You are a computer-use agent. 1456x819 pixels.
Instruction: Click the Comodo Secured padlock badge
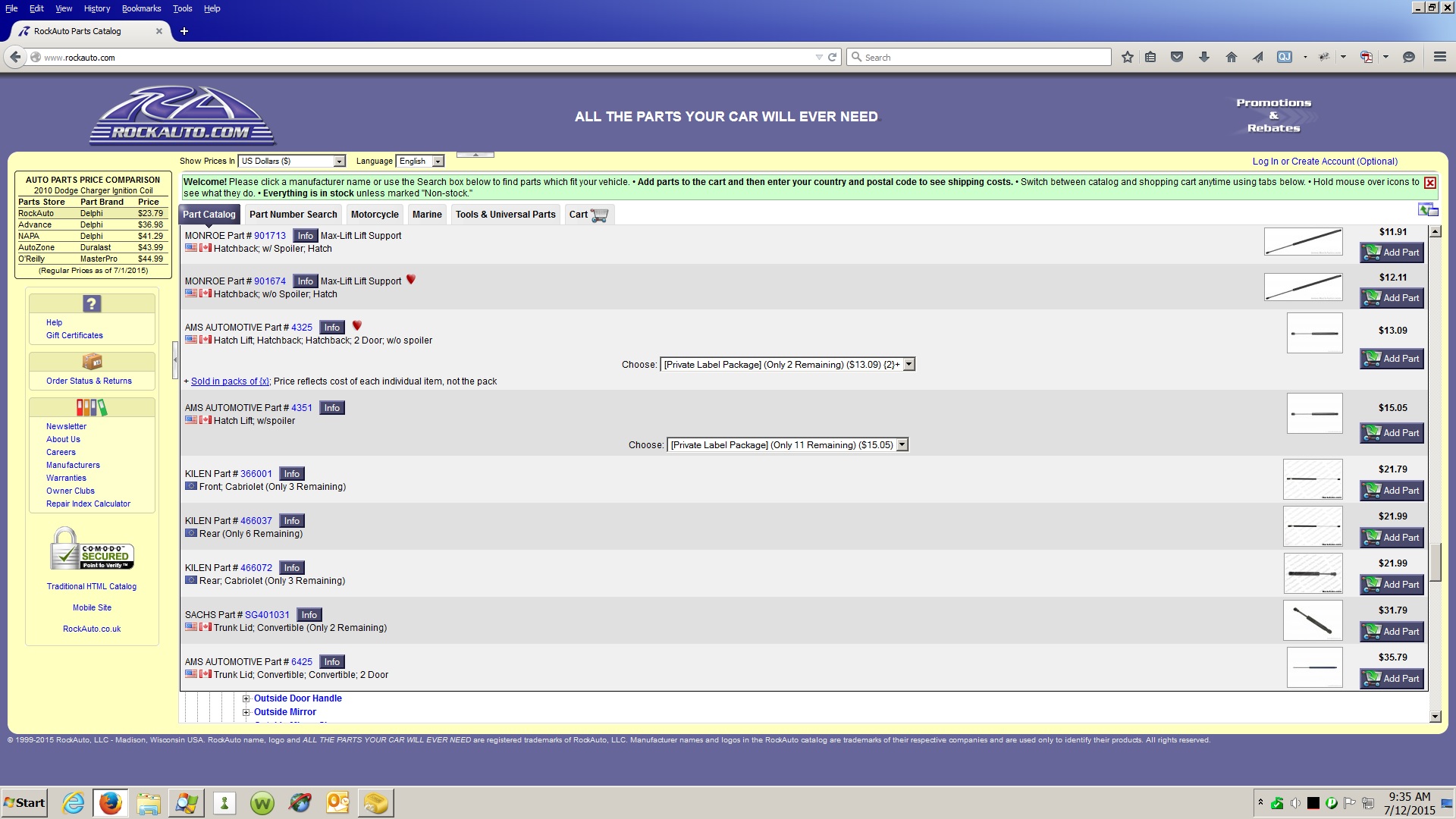click(92, 548)
